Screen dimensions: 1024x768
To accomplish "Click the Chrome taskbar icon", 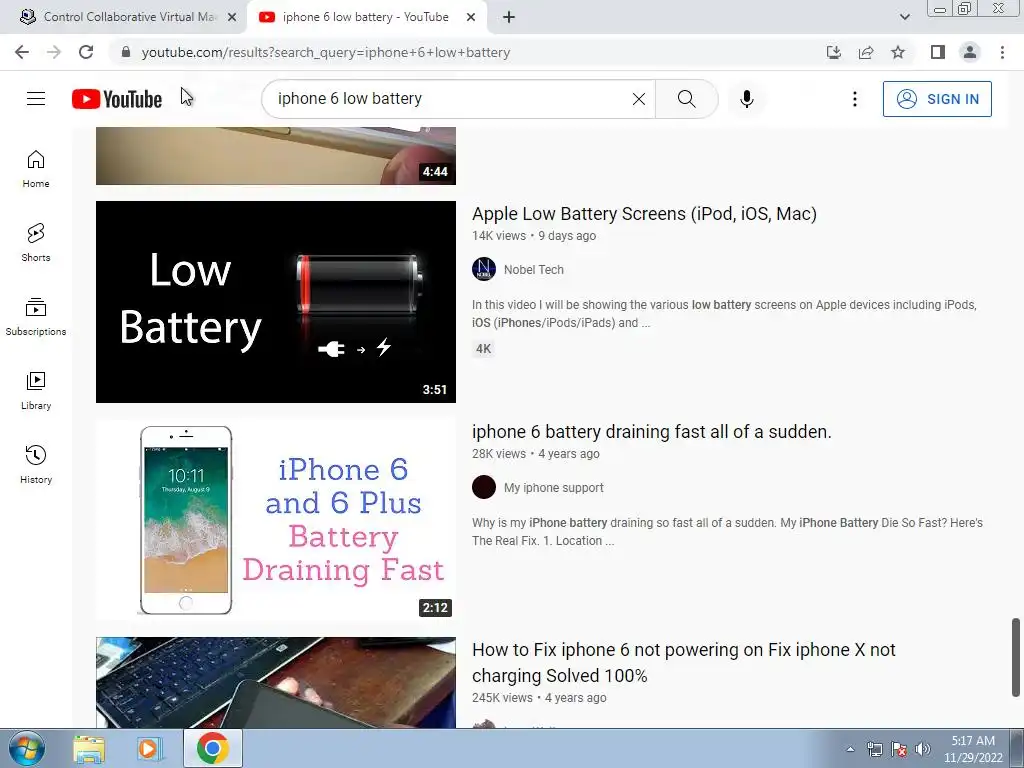I will (212, 749).
